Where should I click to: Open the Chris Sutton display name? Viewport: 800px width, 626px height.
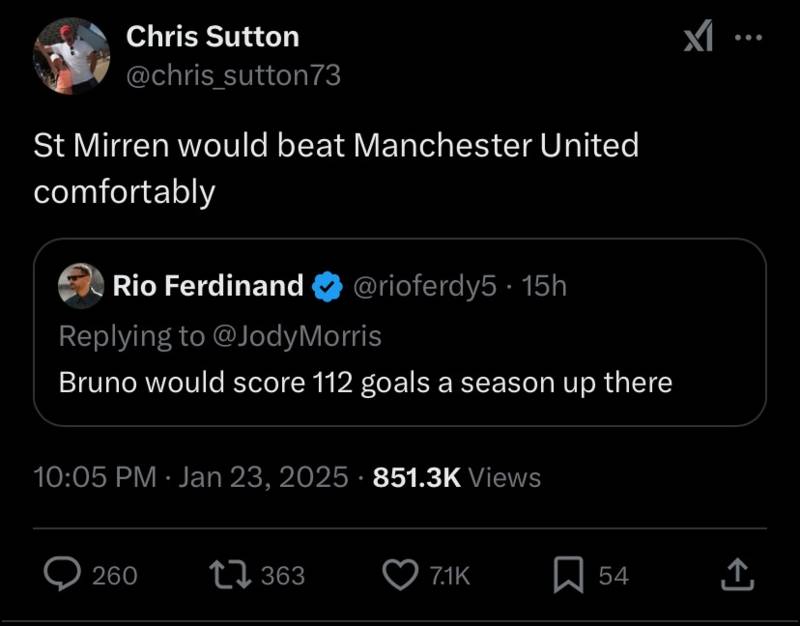(212, 37)
